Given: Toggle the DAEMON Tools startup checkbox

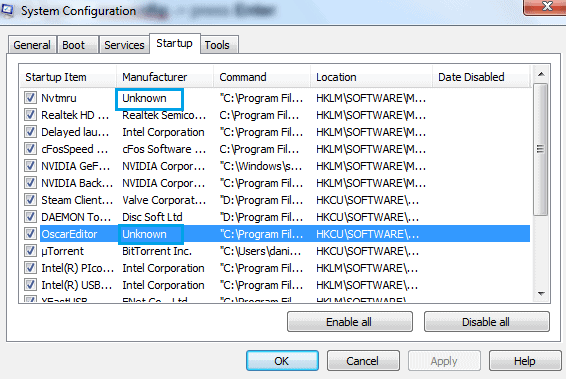Looking at the screenshot, I should (30, 217).
